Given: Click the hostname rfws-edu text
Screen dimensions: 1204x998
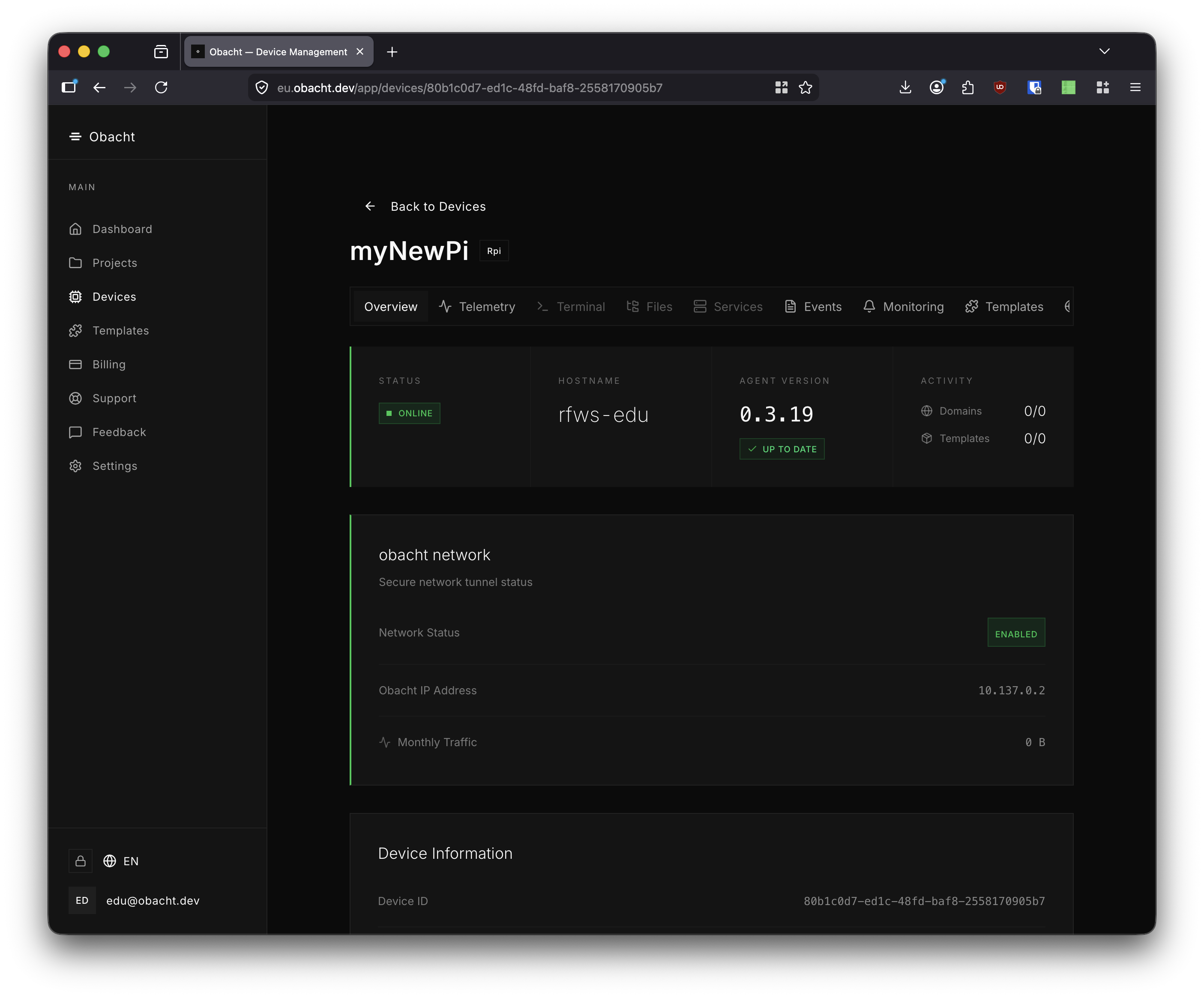Looking at the screenshot, I should 603,415.
